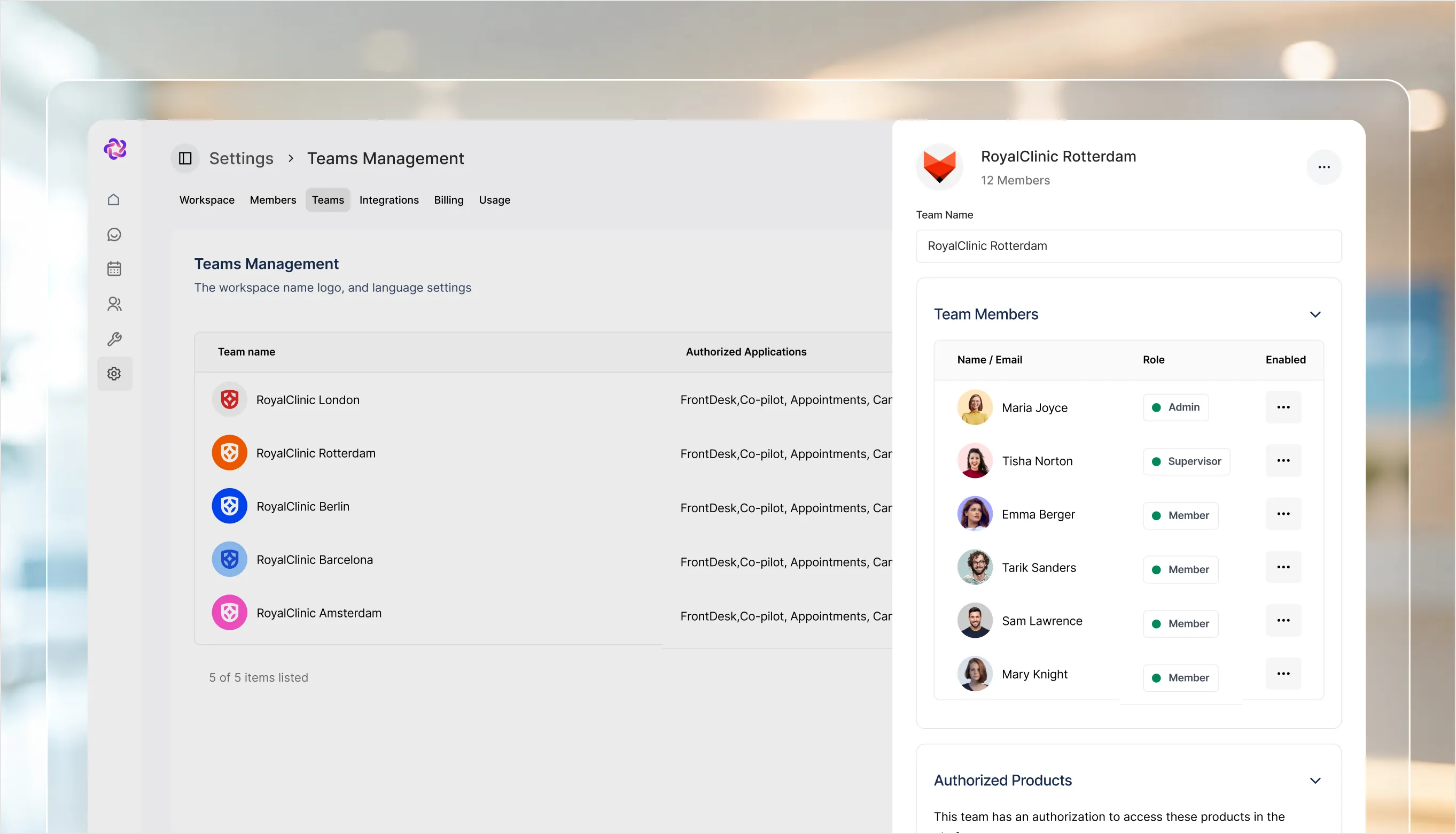Screen dimensions: 1456x834
Task: Switch to the Integrations tab
Action: [389, 200]
